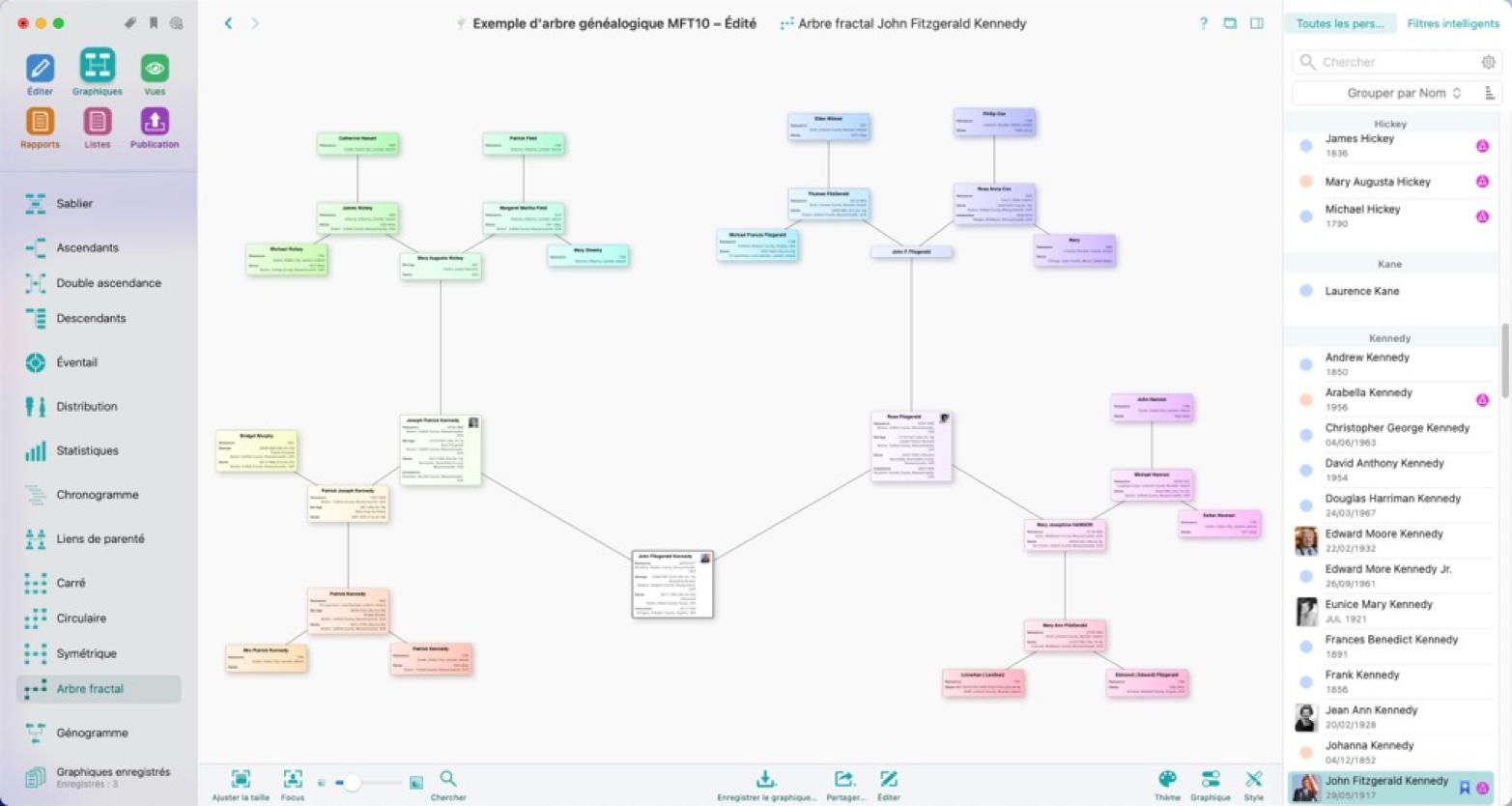
Task: Select the Arbre fractal chart
Action: click(97, 689)
